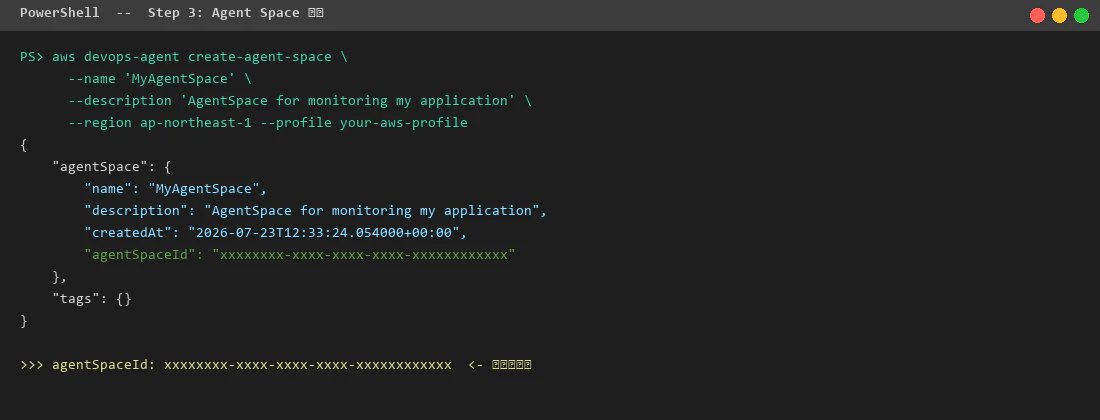This screenshot has height=420, width=1100.
Task: Click the "createdAt" timestamp line
Action: click(x=276, y=233)
